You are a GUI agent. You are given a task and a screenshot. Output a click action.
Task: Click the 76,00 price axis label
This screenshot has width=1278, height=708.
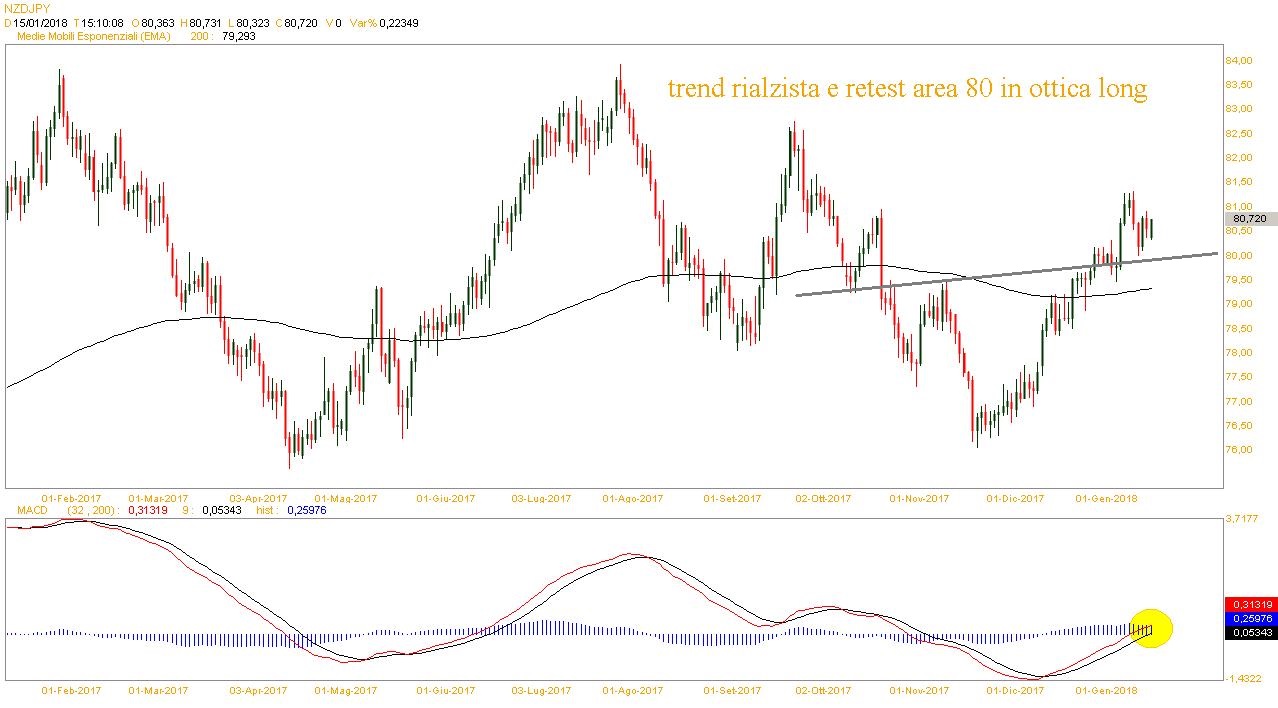(x=1238, y=450)
